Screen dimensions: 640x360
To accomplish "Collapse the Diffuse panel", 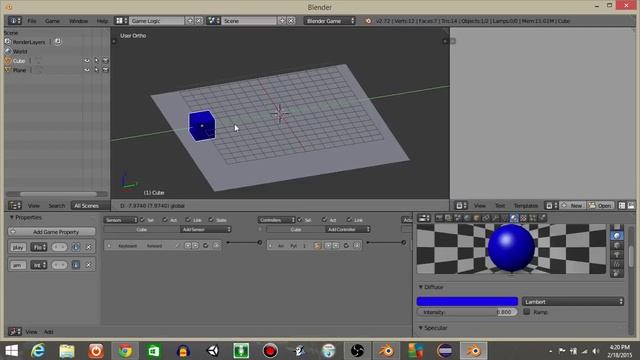I will (x=421, y=287).
